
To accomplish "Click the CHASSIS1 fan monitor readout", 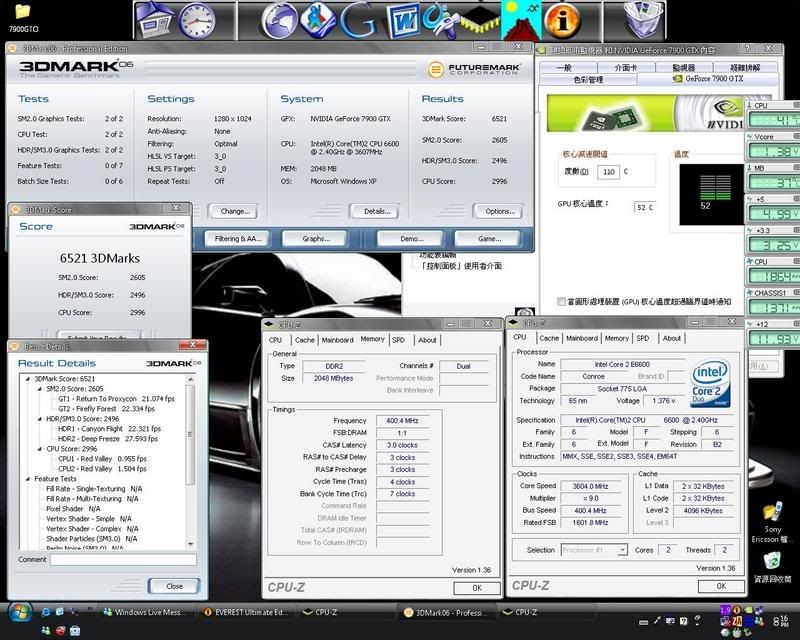I will tap(774, 308).
